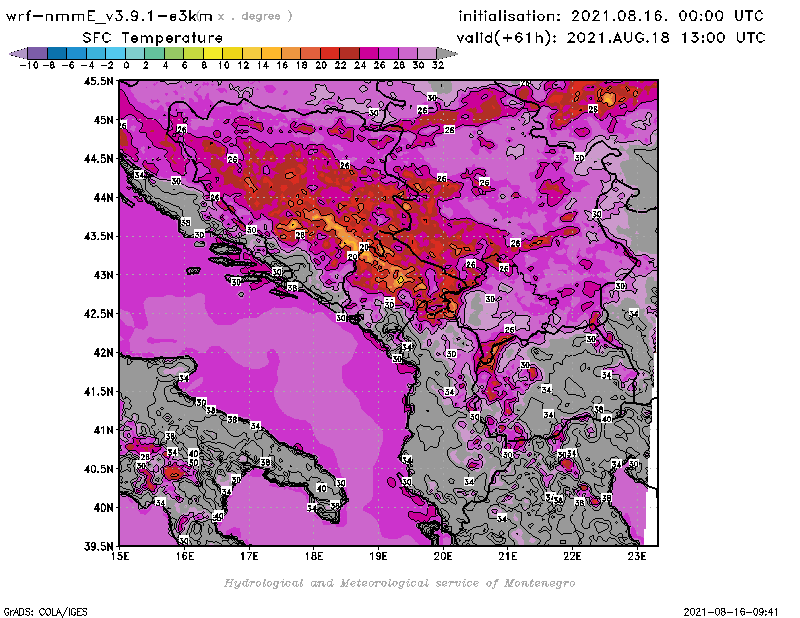Click the '15E' longitude label
Viewport: 800px width, 618px height.
point(120,556)
